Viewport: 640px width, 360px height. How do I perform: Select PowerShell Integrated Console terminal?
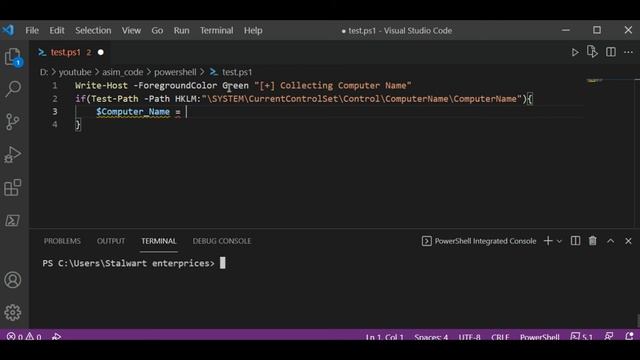tap(479, 241)
